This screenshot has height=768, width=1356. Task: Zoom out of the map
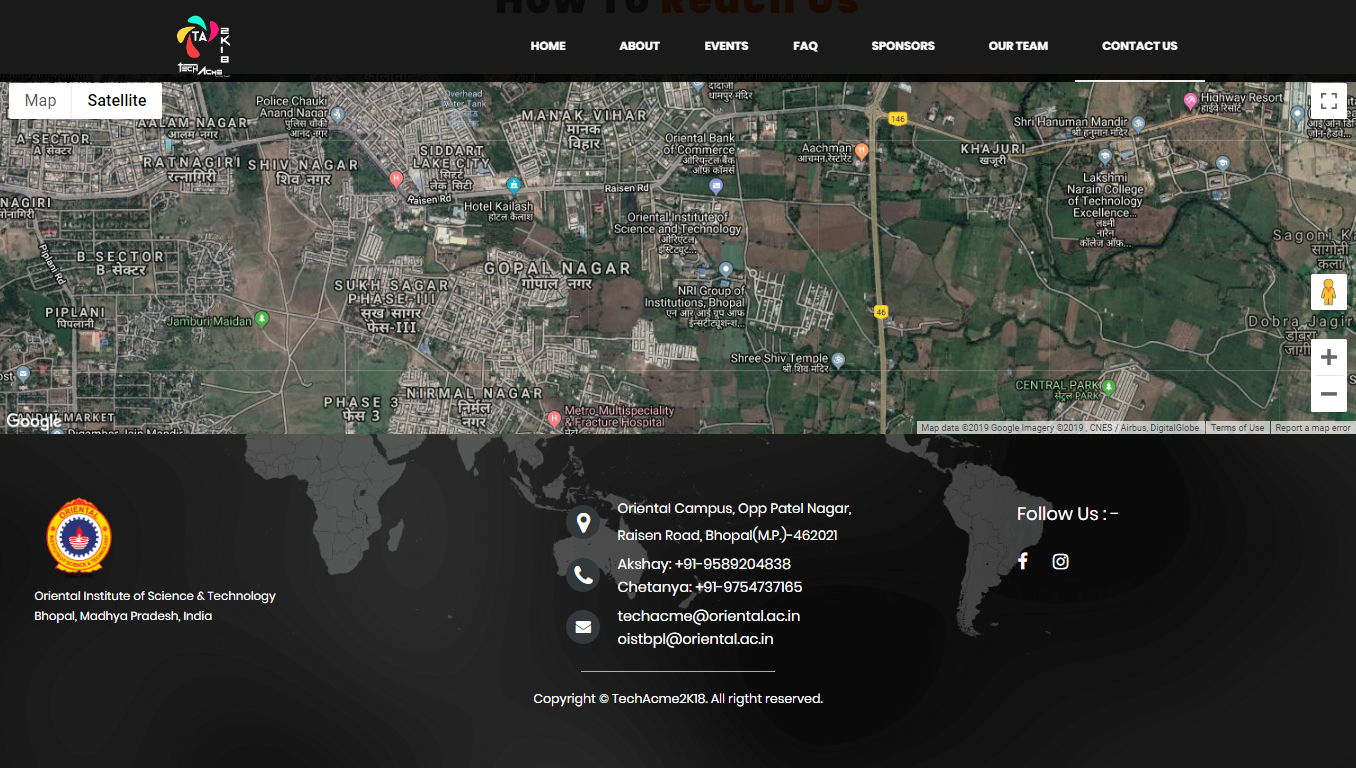coord(1328,394)
